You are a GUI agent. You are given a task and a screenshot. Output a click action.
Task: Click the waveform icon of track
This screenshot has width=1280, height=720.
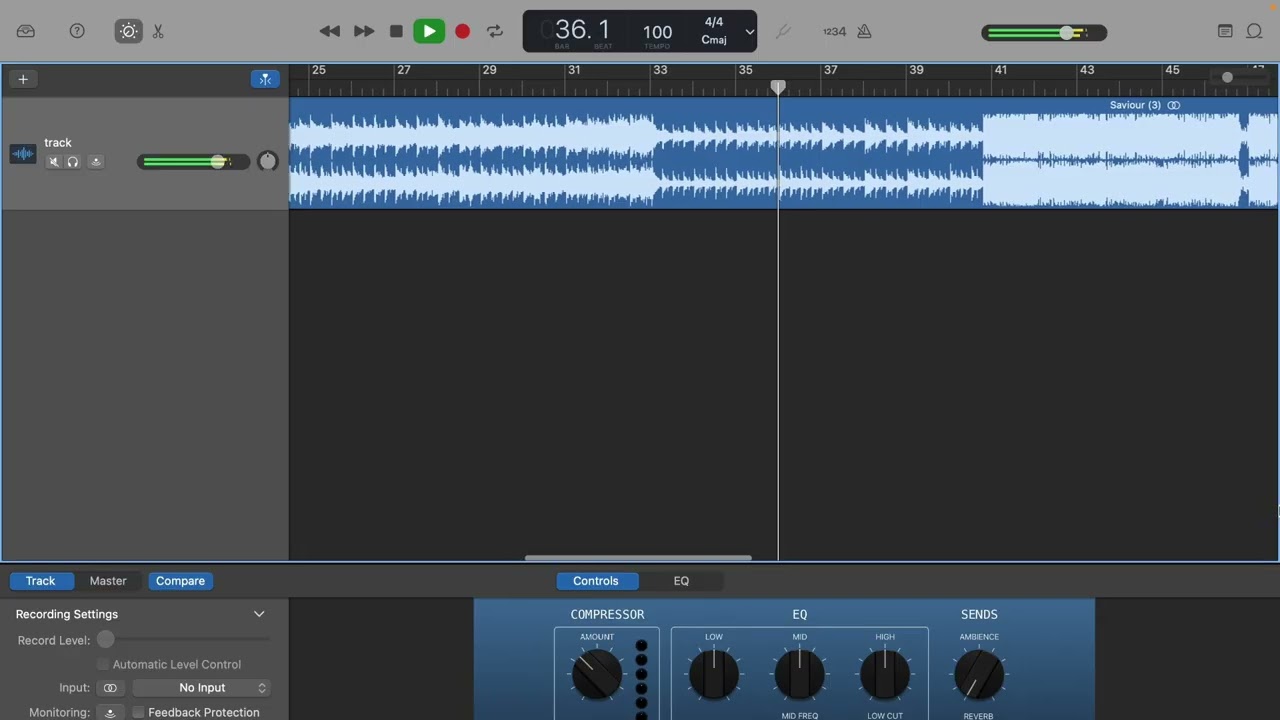pyautogui.click(x=23, y=154)
